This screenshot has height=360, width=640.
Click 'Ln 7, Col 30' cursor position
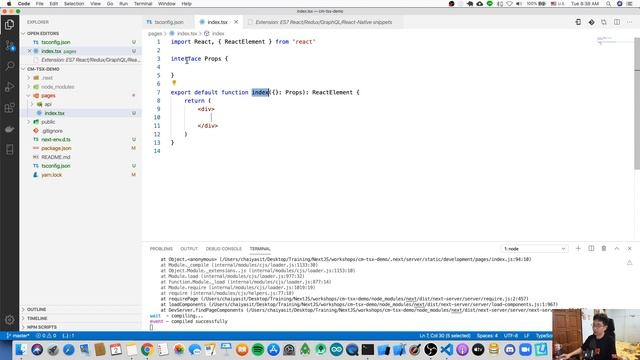pos(445,336)
